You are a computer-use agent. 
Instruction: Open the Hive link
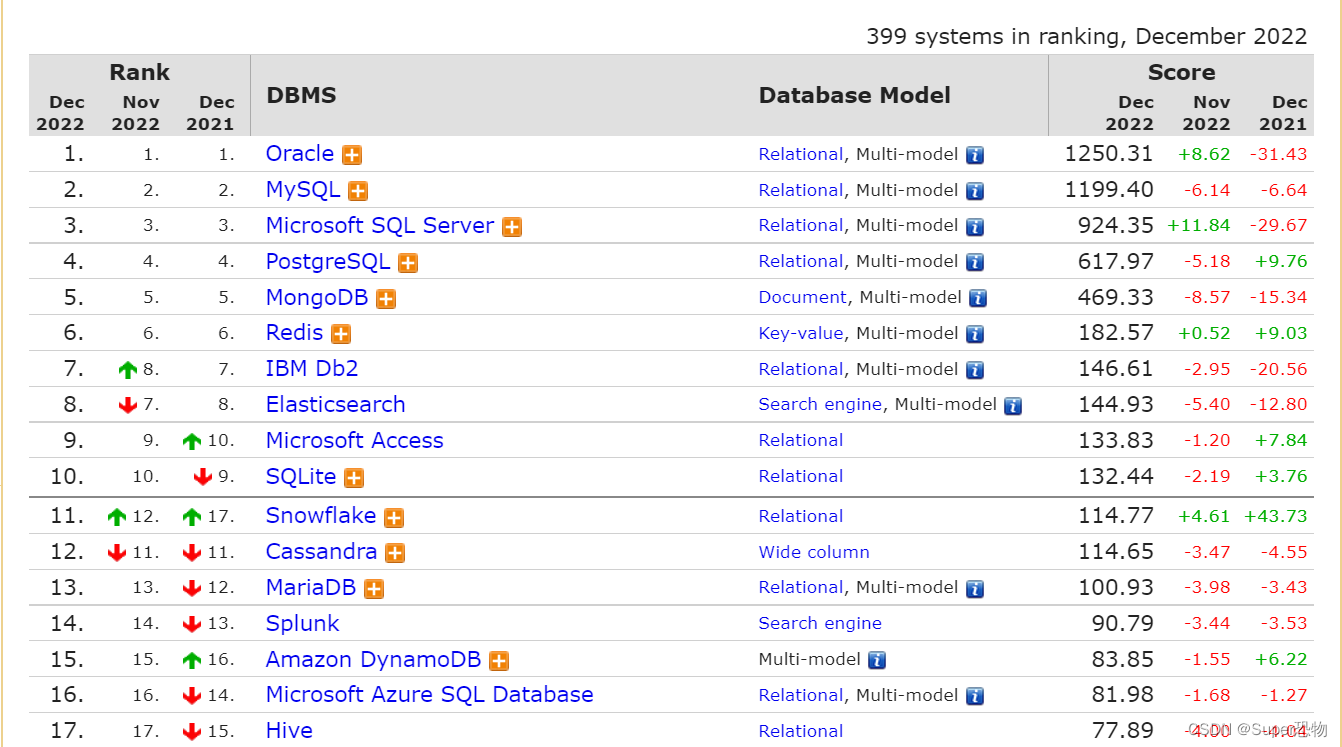pos(289,731)
